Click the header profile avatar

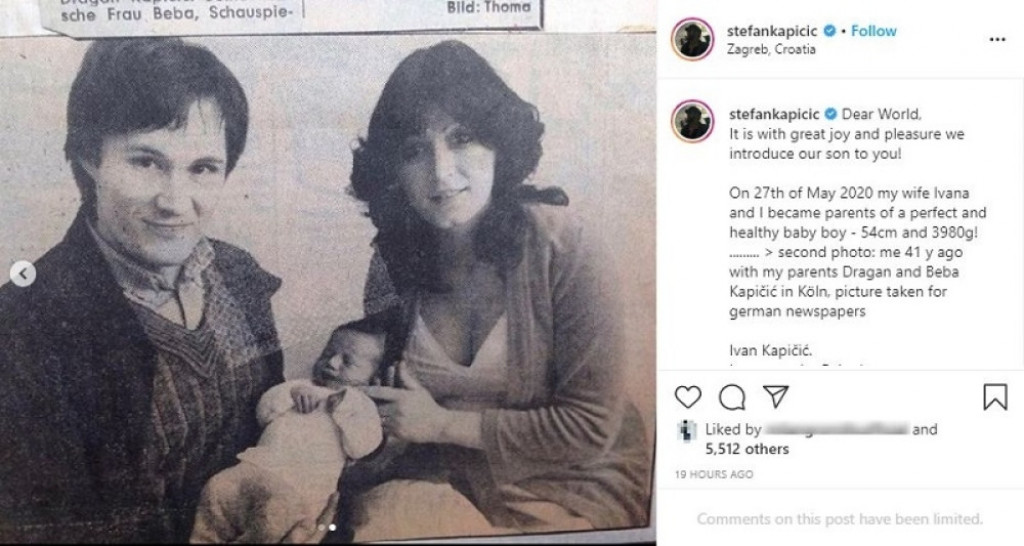[692, 39]
